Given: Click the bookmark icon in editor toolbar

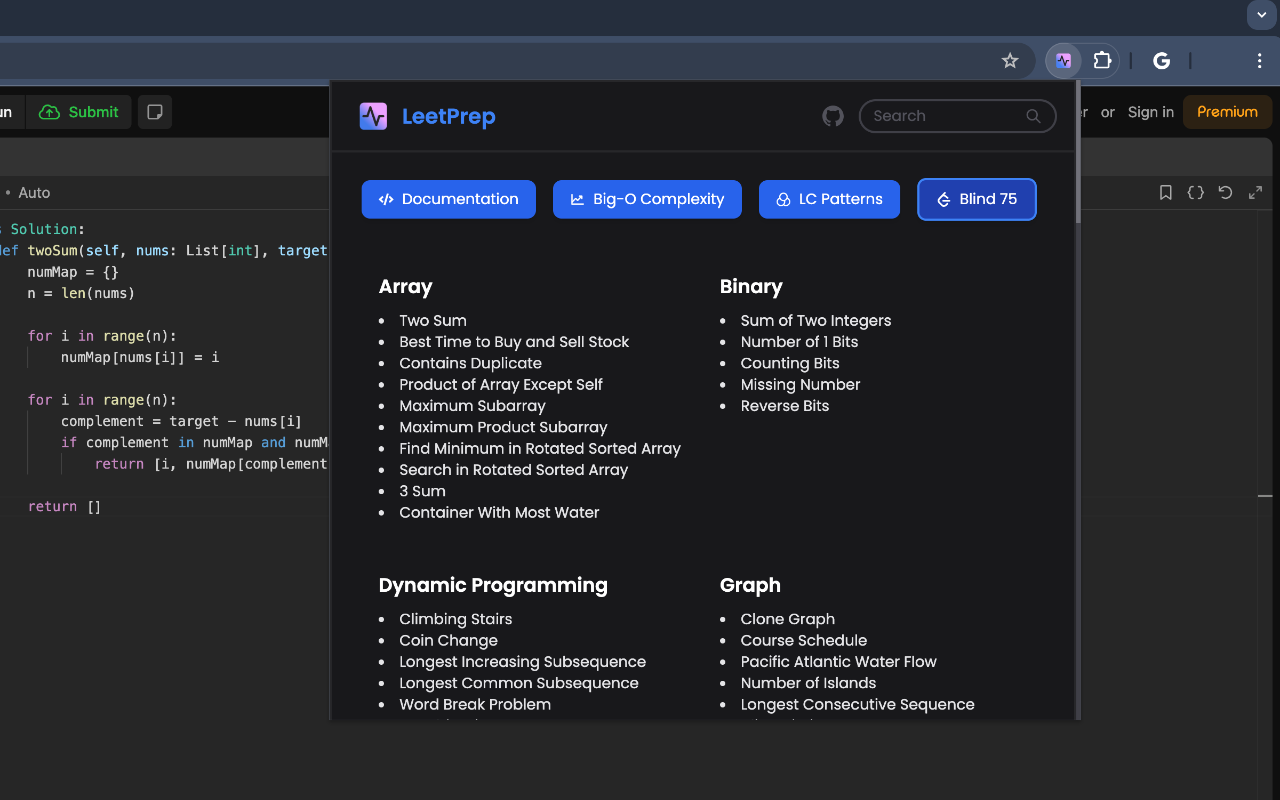Looking at the screenshot, I should tap(1165, 193).
